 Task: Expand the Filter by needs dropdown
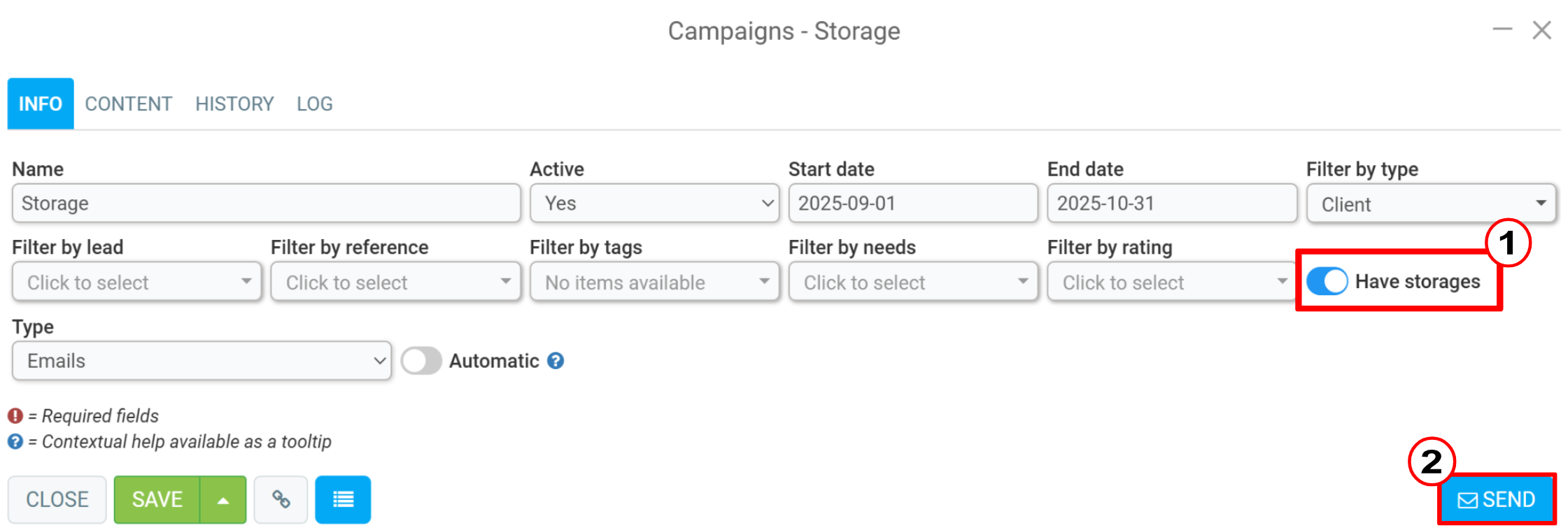tap(913, 282)
